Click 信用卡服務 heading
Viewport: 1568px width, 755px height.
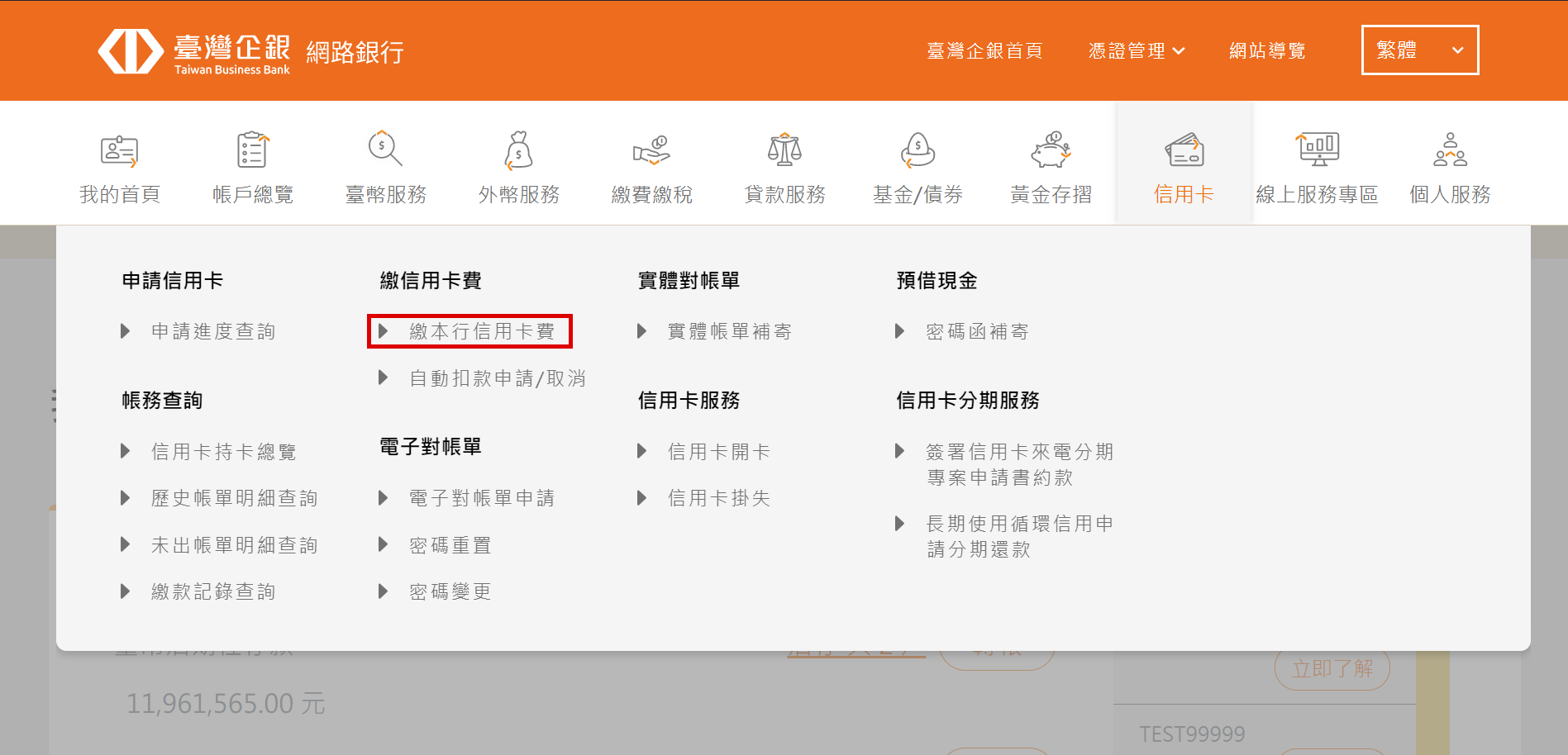tap(689, 401)
